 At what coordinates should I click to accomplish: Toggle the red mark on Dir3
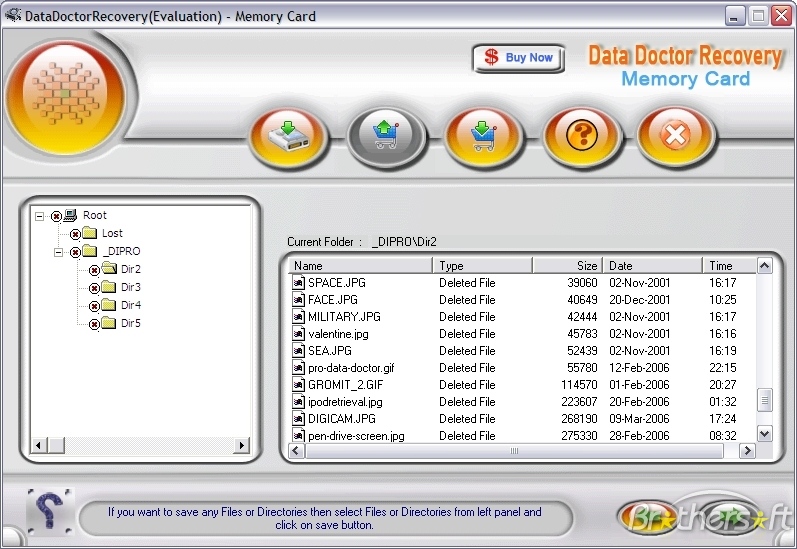(x=94, y=288)
